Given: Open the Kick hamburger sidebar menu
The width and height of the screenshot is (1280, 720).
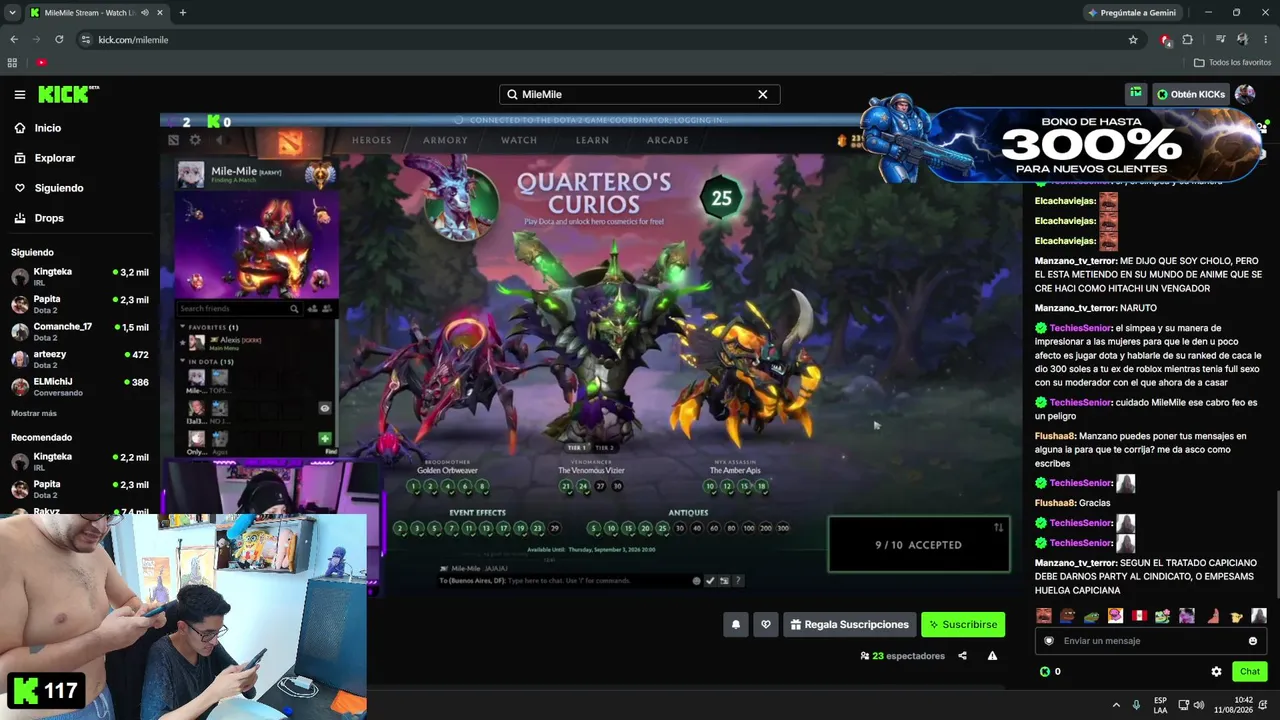Looking at the screenshot, I should (20, 94).
